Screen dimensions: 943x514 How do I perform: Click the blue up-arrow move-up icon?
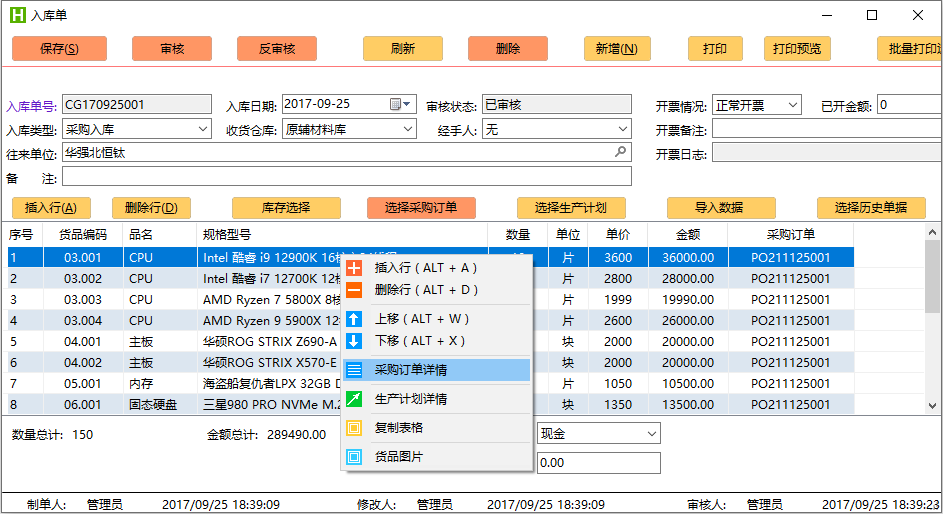point(354,319)
